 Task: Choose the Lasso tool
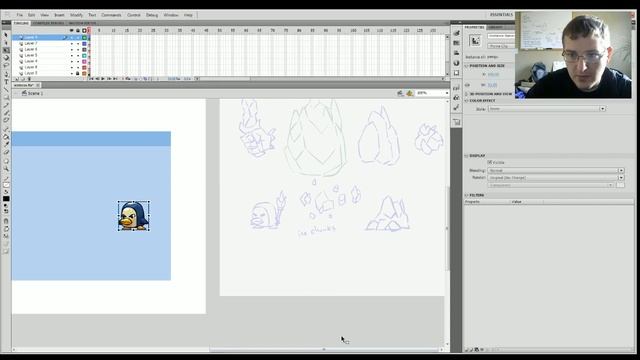click(6, 65)
